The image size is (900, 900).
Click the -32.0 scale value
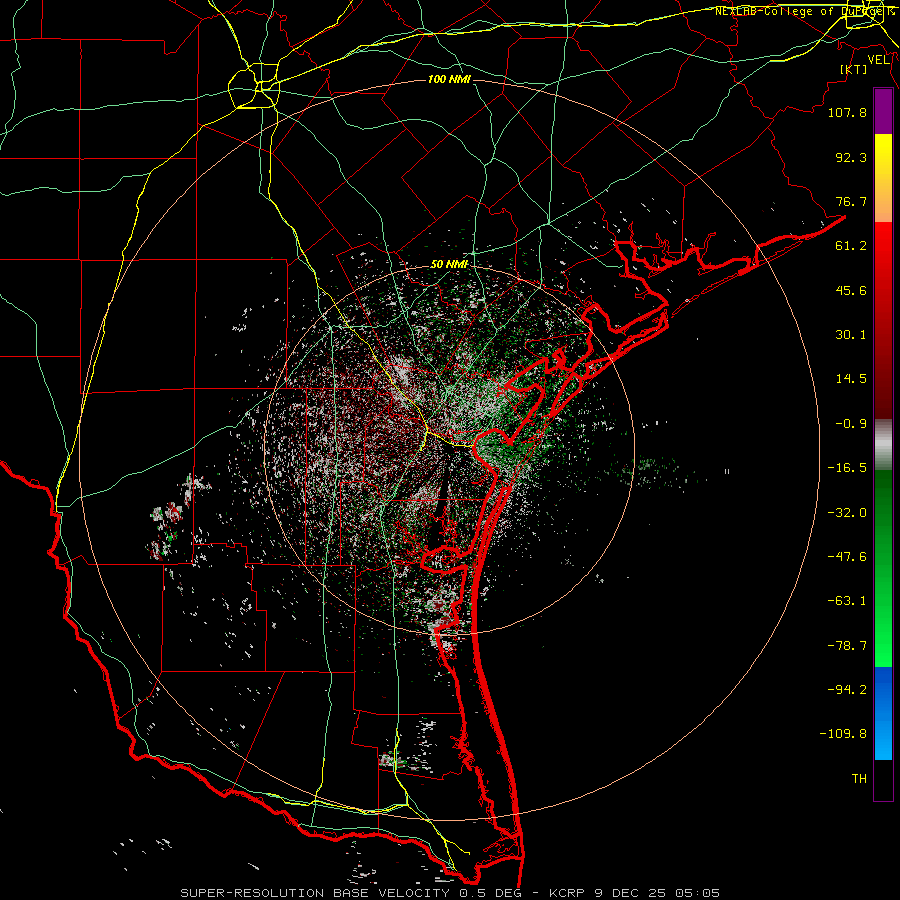click(847, 513)
